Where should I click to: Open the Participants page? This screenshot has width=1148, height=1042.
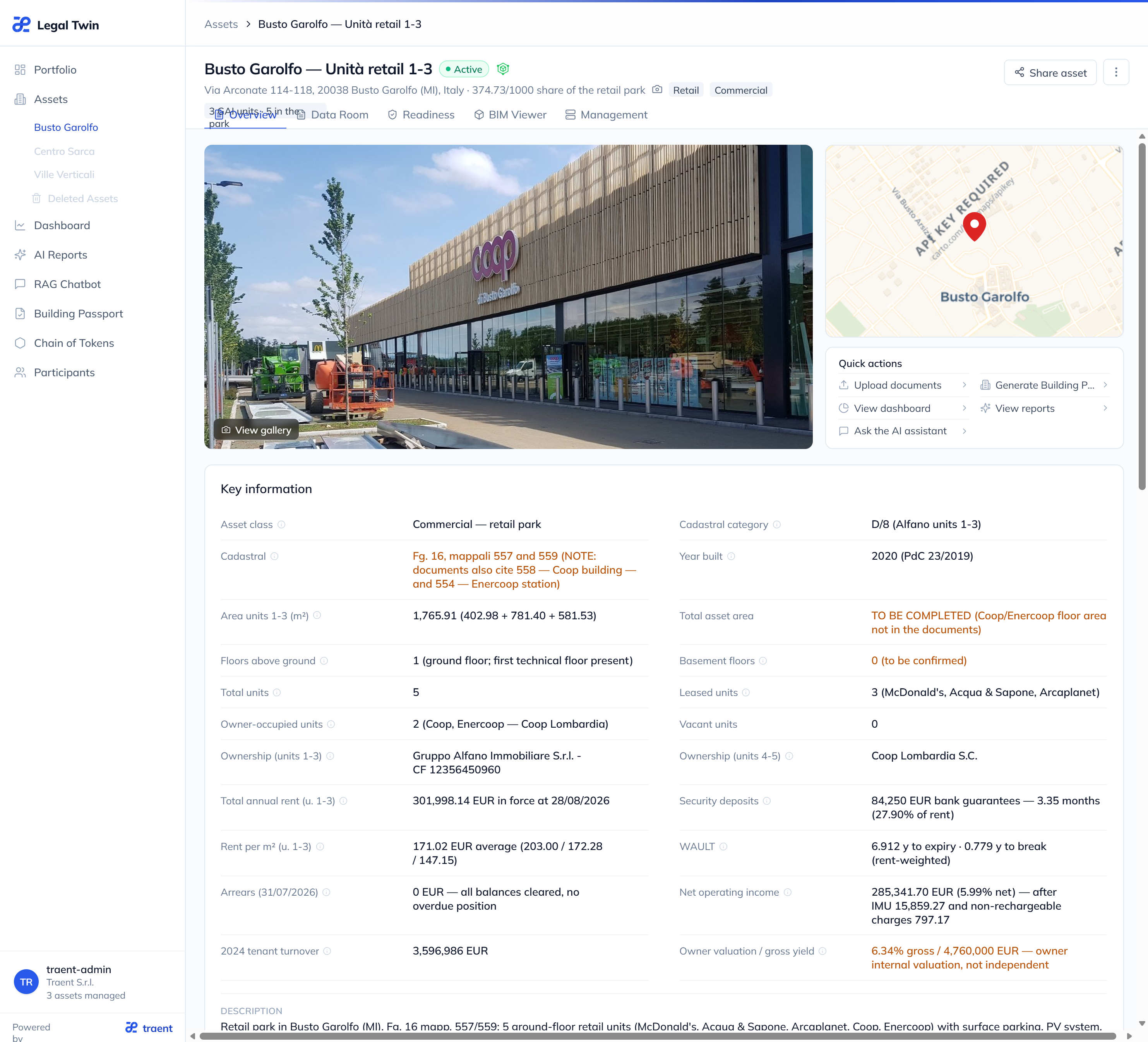pyautogui.click(x=64, y=372)
